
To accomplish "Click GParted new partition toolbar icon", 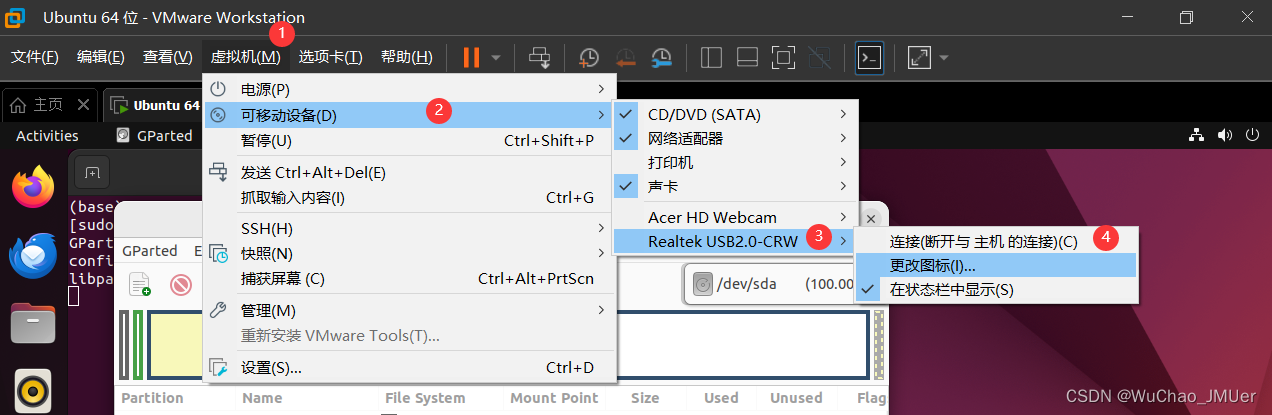I will point(140,284).
